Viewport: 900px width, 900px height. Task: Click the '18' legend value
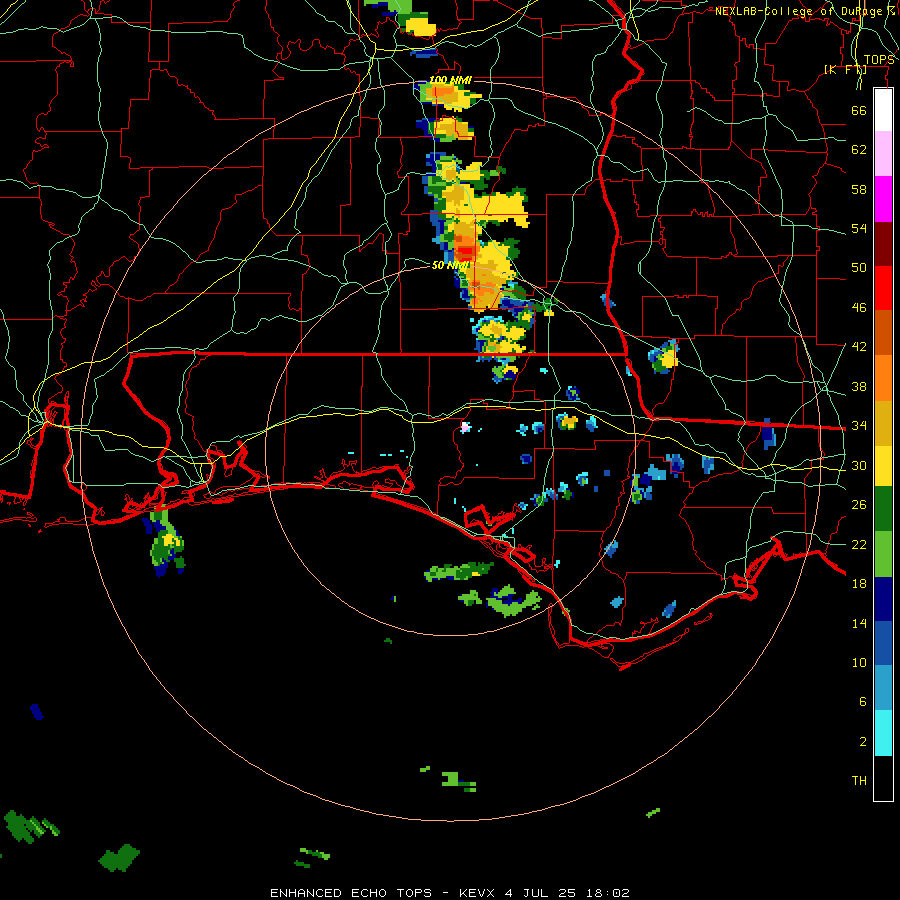pyautogui.click(x=859, y=584)
